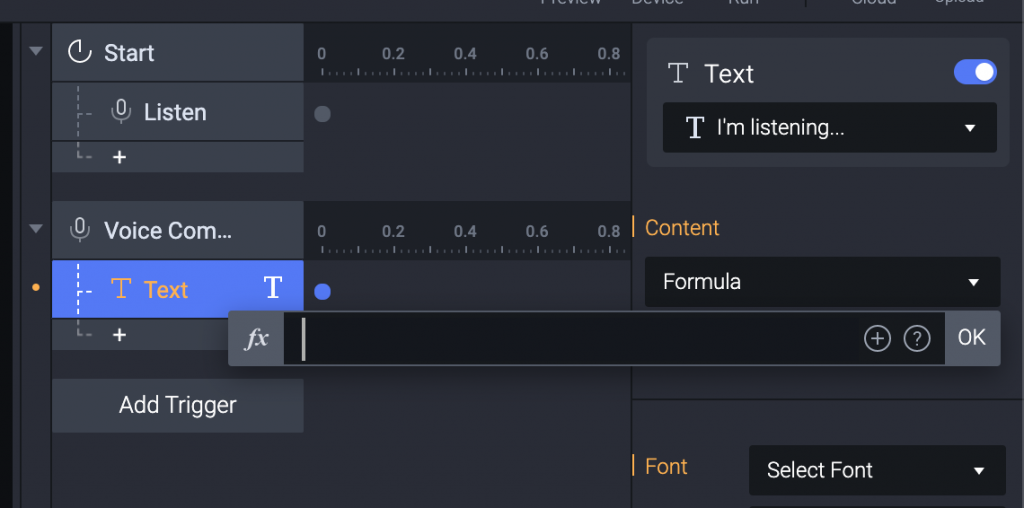Click the microphone icon beside Listen
This screenshot has width=1024, height=508.
(x=121, y=112)
